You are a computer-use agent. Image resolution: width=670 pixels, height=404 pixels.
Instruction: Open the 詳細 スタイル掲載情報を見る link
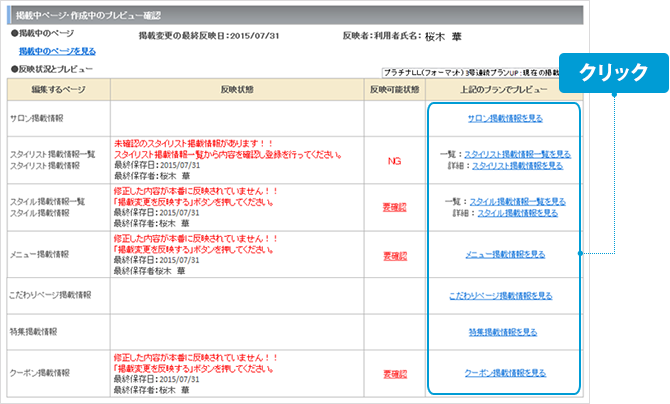point(517,213)
